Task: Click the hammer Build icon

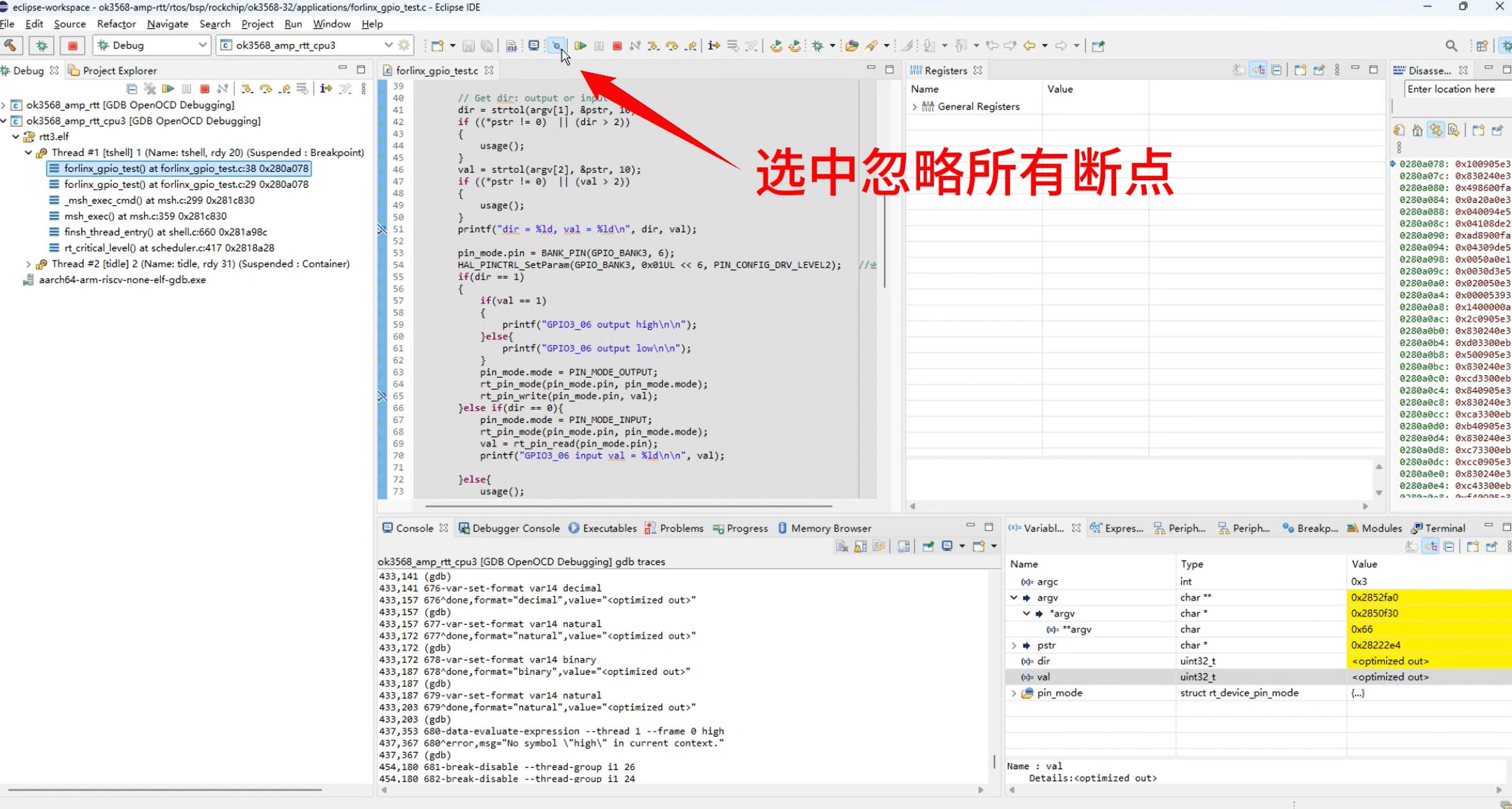Action: 11,45
